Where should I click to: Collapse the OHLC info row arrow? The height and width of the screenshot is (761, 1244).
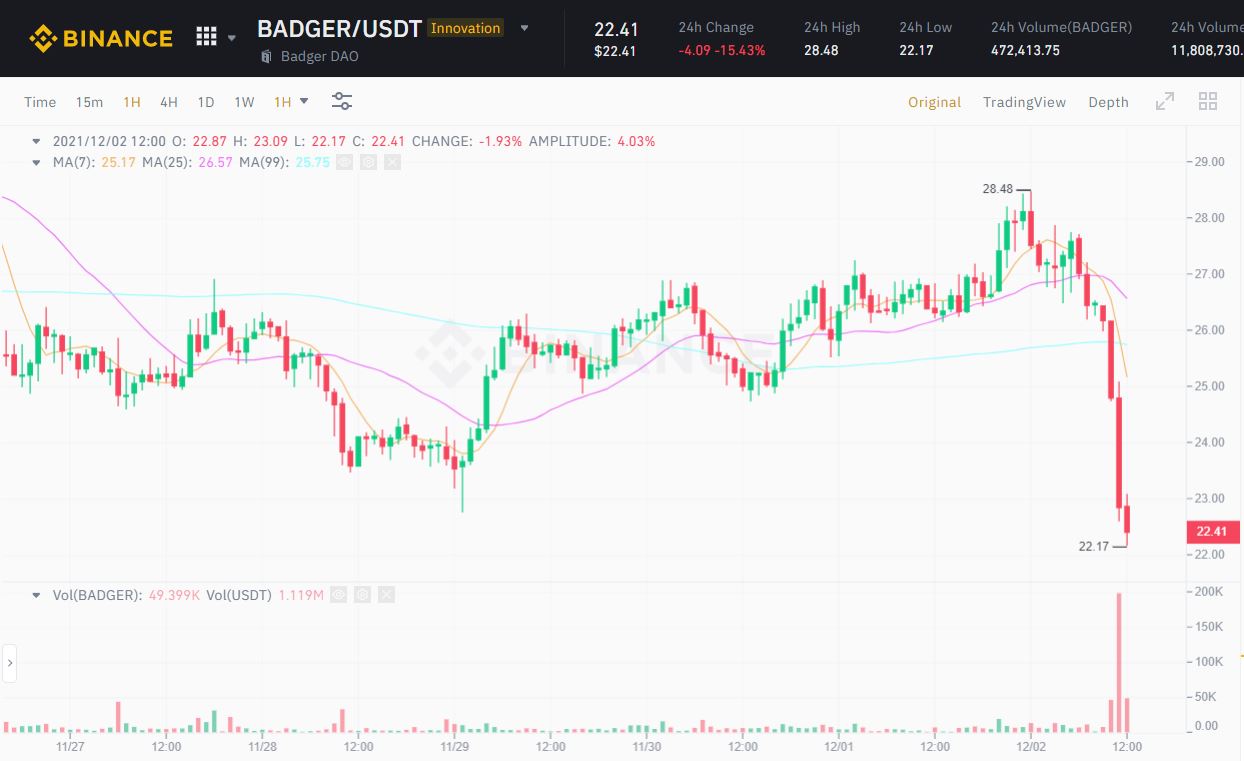(x=37, y=141)
